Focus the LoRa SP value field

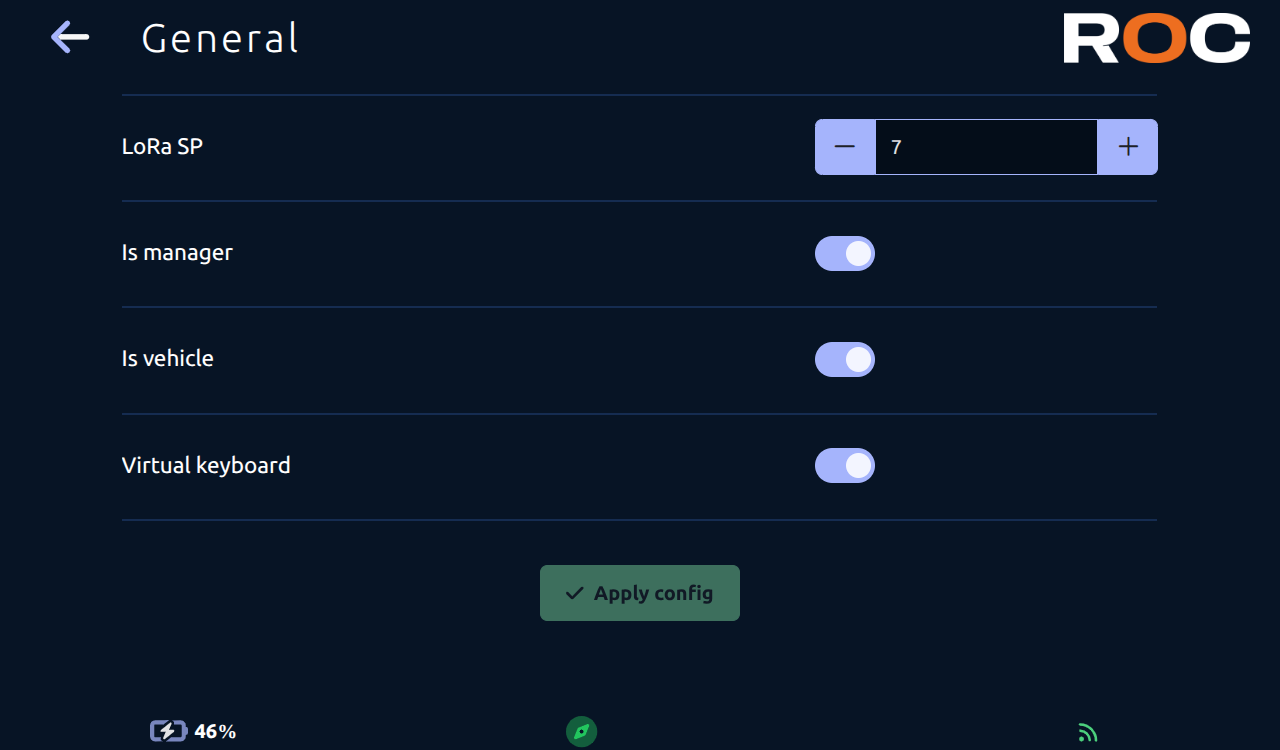coord(986,147)
